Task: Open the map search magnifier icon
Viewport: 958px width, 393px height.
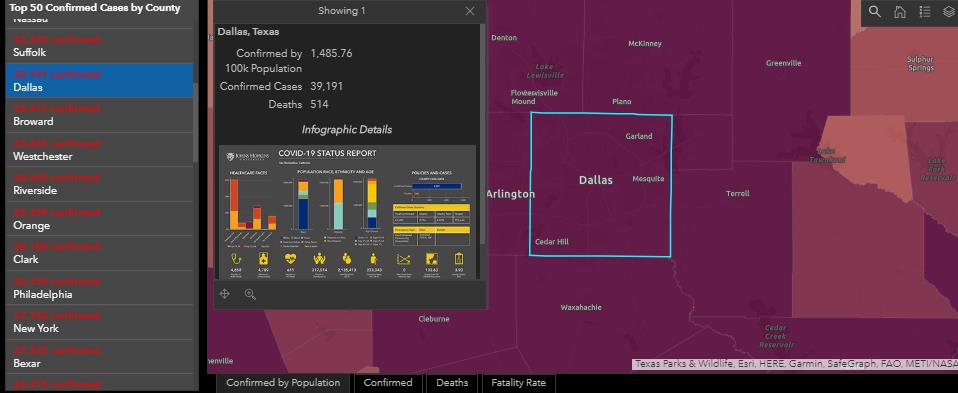Action: (x=875, y=12)
